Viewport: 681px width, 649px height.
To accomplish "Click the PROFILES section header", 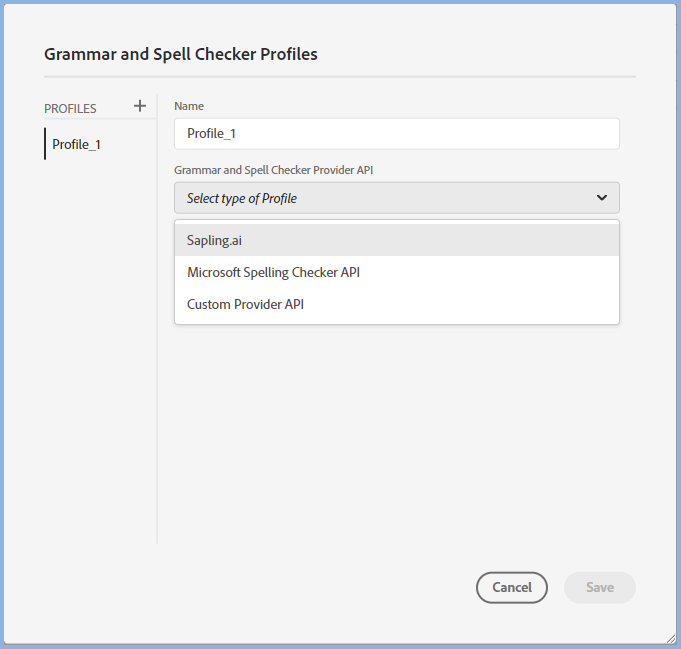I will click(x=70, y=108).
